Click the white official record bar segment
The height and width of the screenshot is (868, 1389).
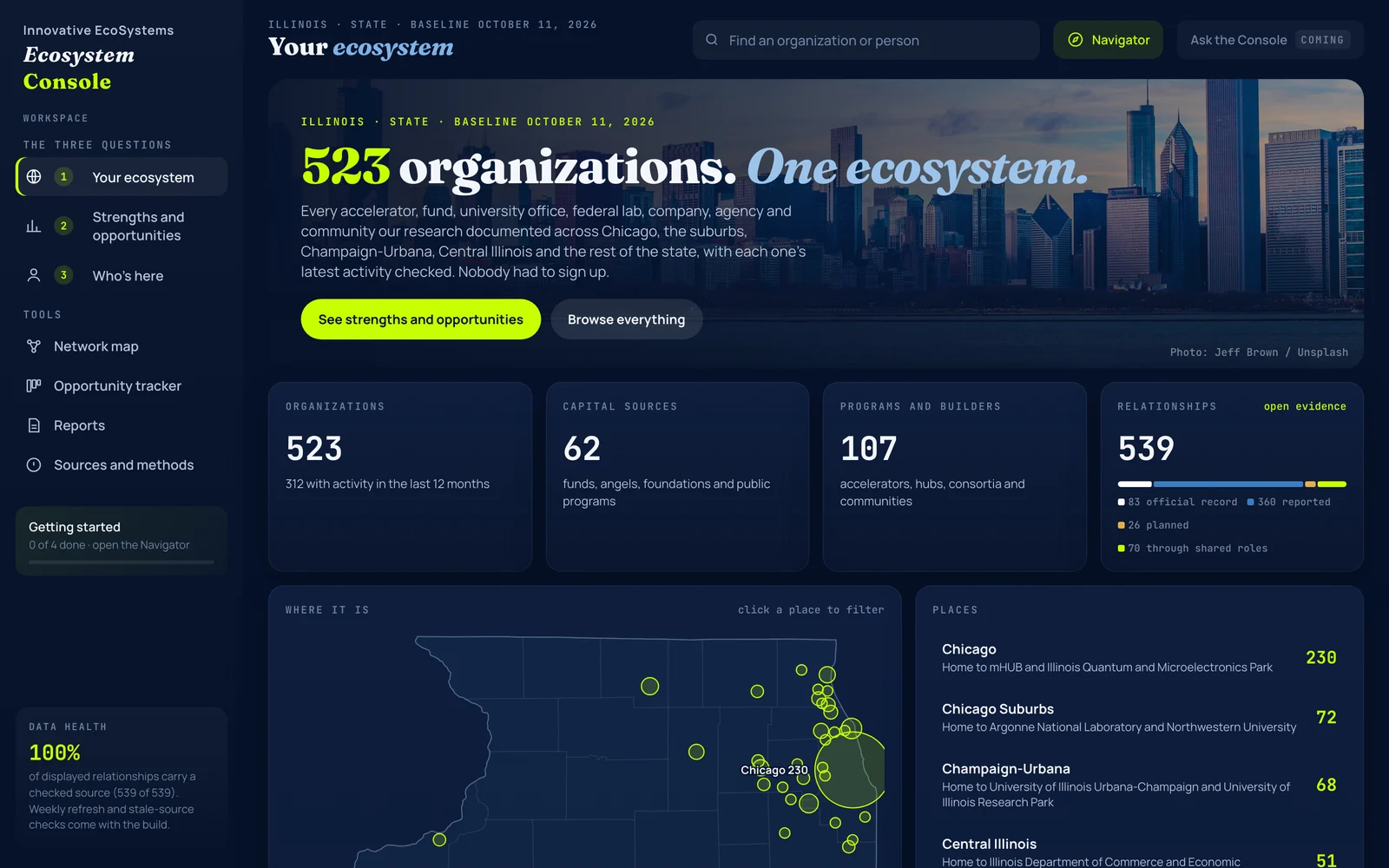[1135, 484]
